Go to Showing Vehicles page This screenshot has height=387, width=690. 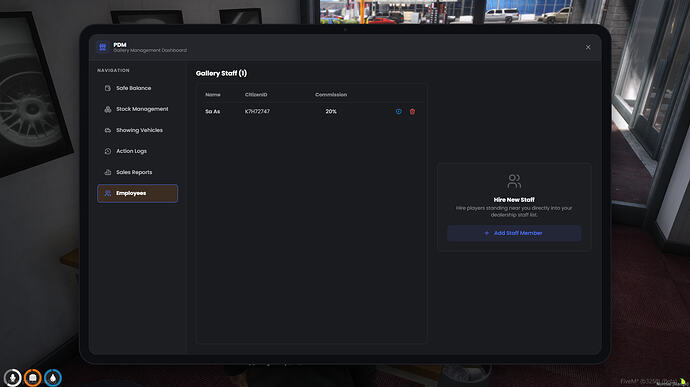pyautogui.click(x=137, y=130)
